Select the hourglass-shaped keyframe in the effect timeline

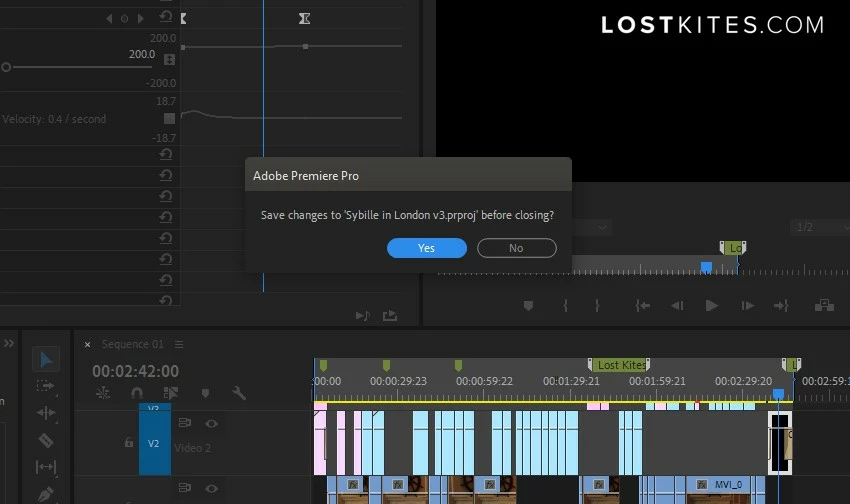click(x=305, y=18)
